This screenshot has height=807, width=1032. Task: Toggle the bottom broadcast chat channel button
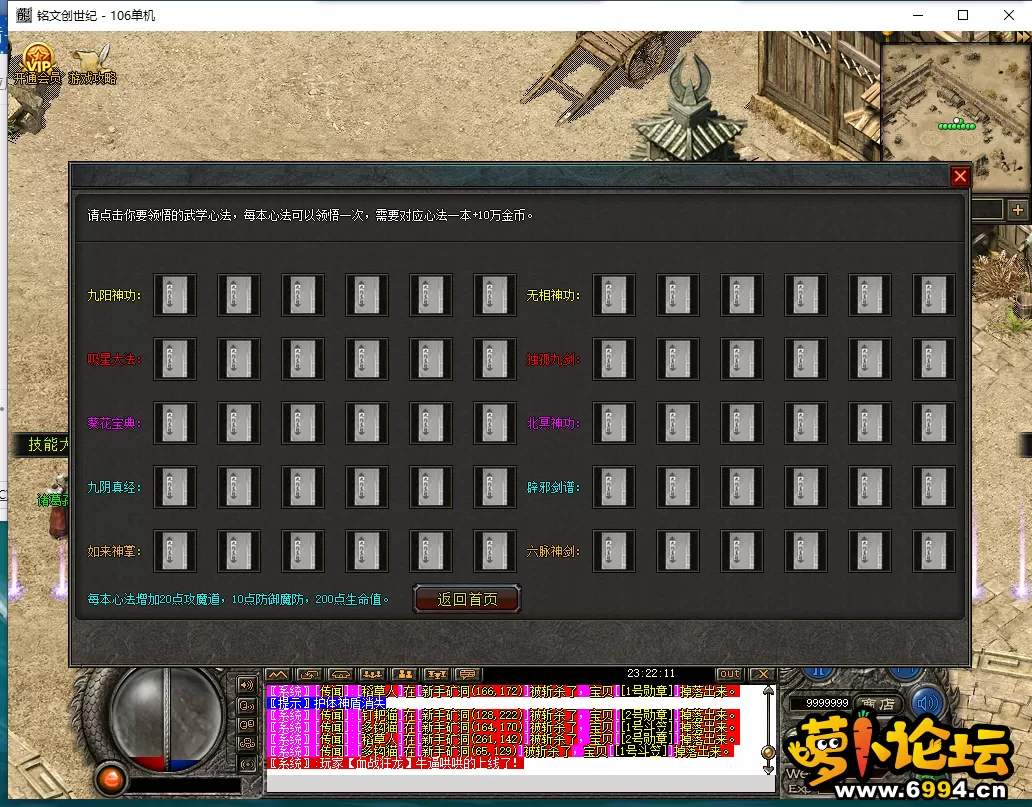[247, 764]
